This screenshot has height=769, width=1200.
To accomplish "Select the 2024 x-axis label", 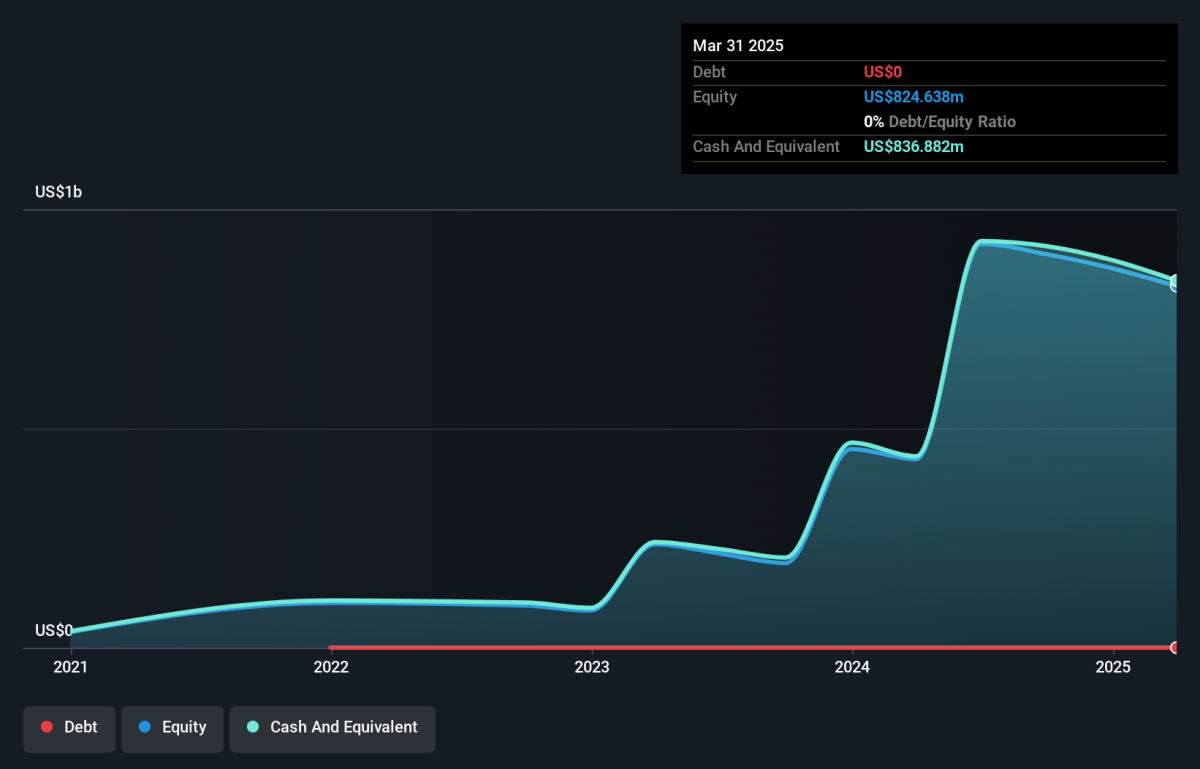I will point(852,667).
